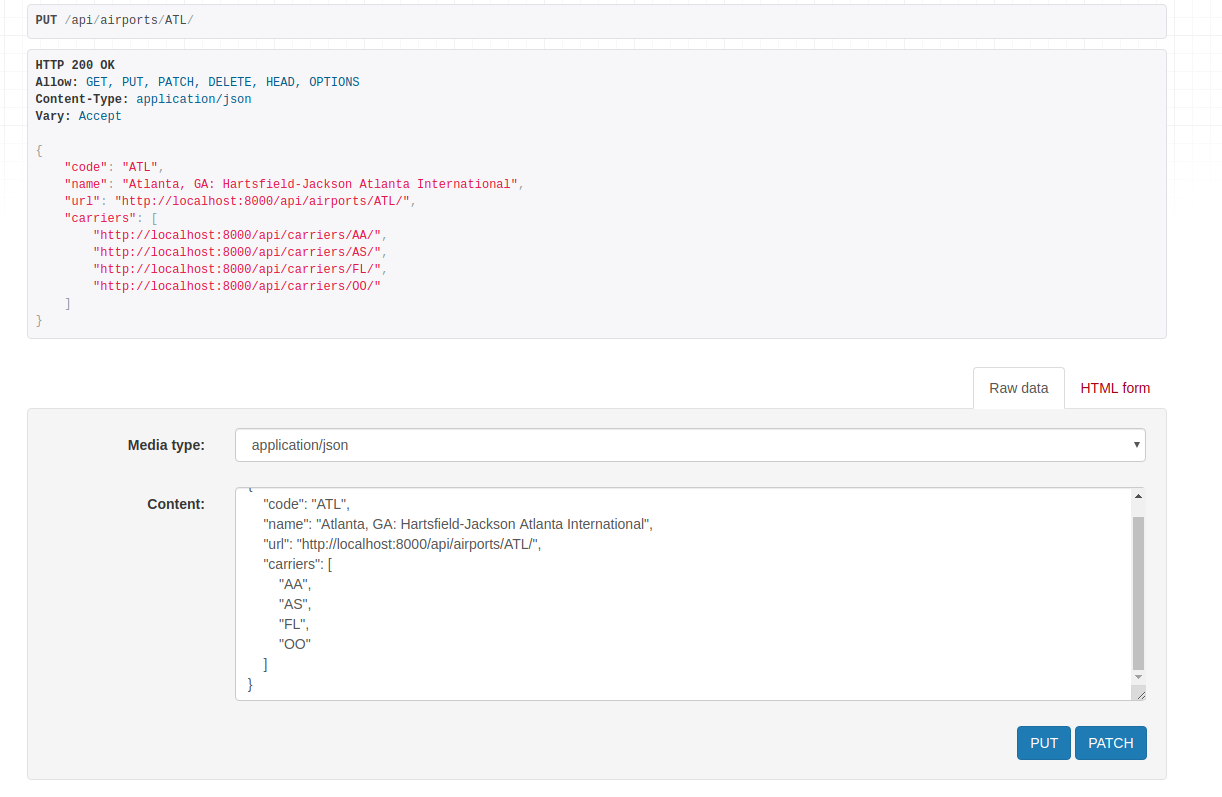1222x797 pixels.
Task: Open the HTML form tab
Action: point(1115,388)
